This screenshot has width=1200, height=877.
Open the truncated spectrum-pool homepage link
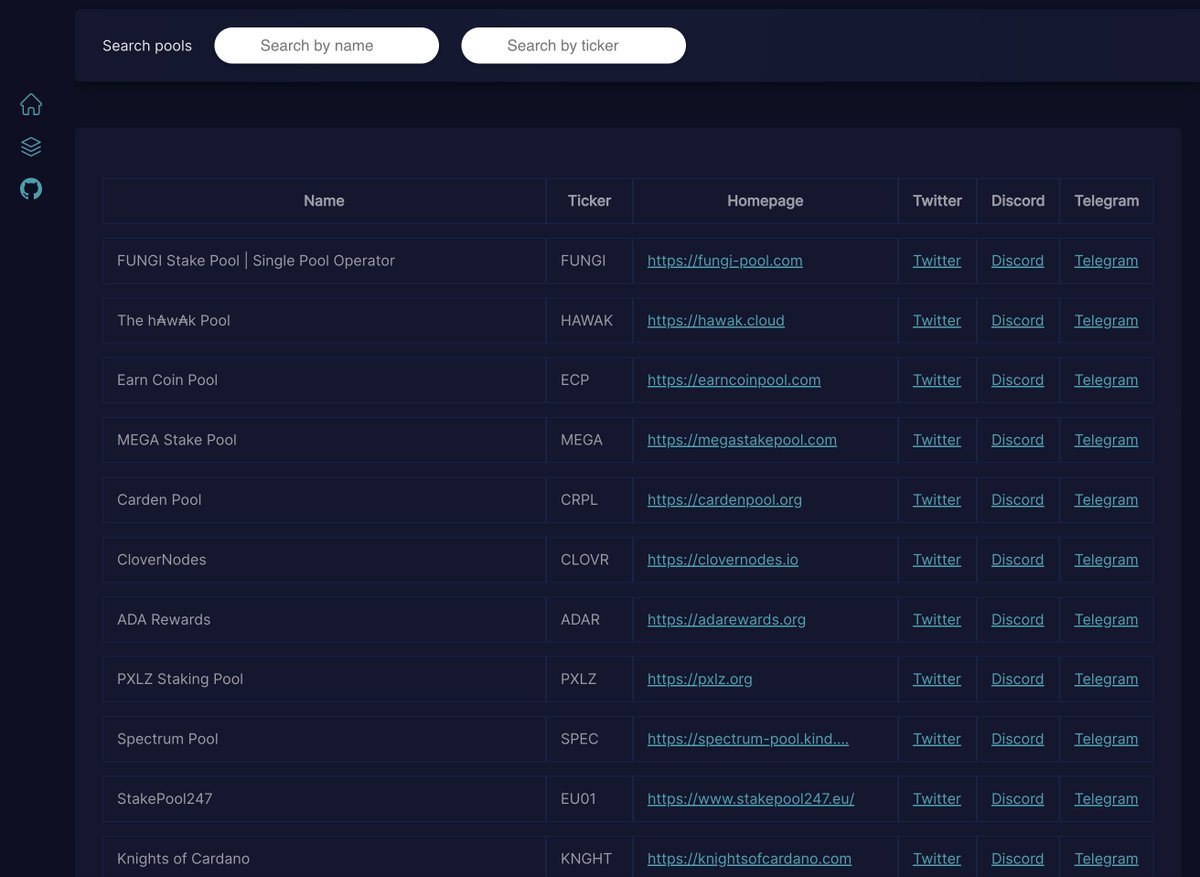[748, 739]
